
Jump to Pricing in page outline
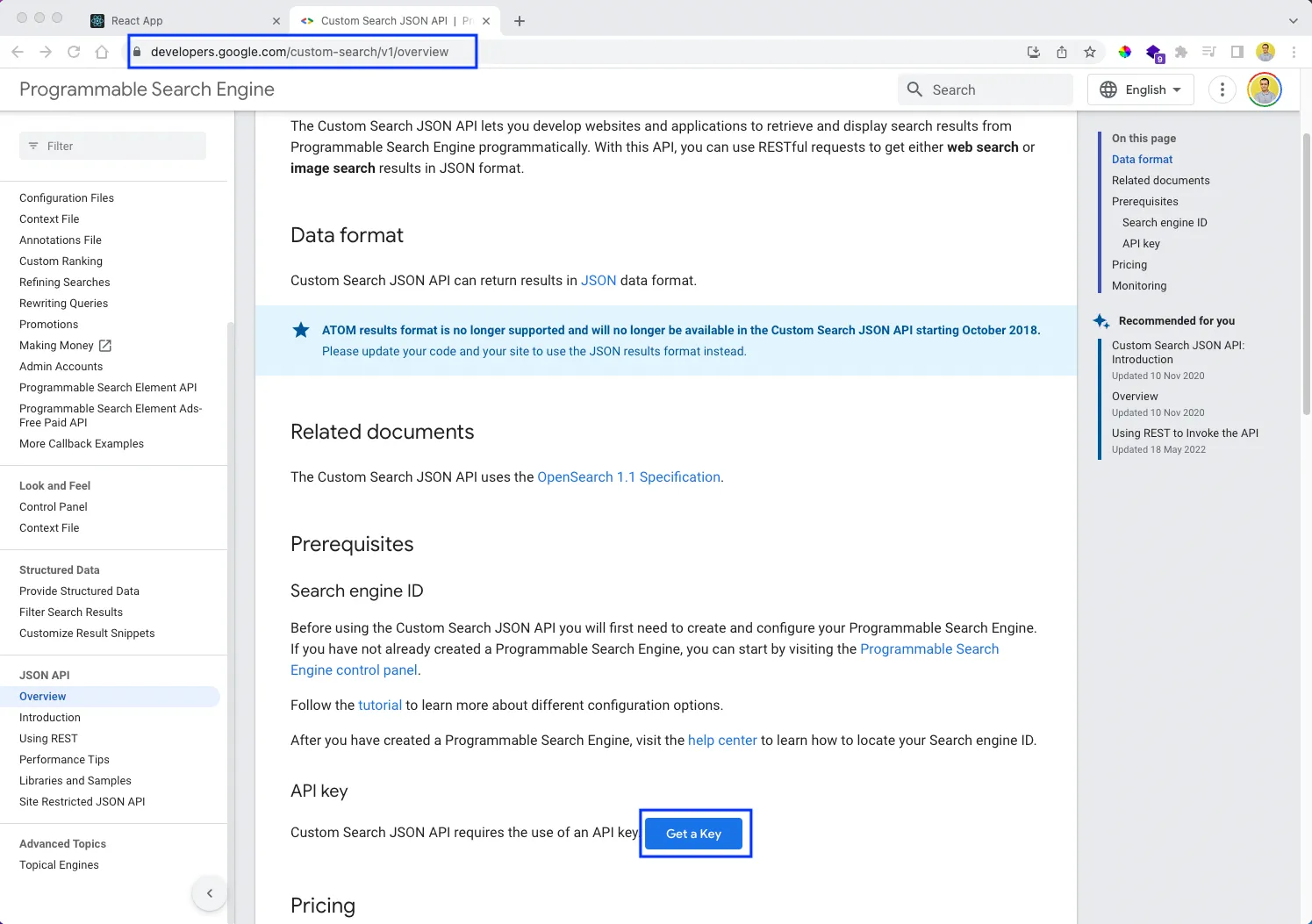click(1129, 265)
